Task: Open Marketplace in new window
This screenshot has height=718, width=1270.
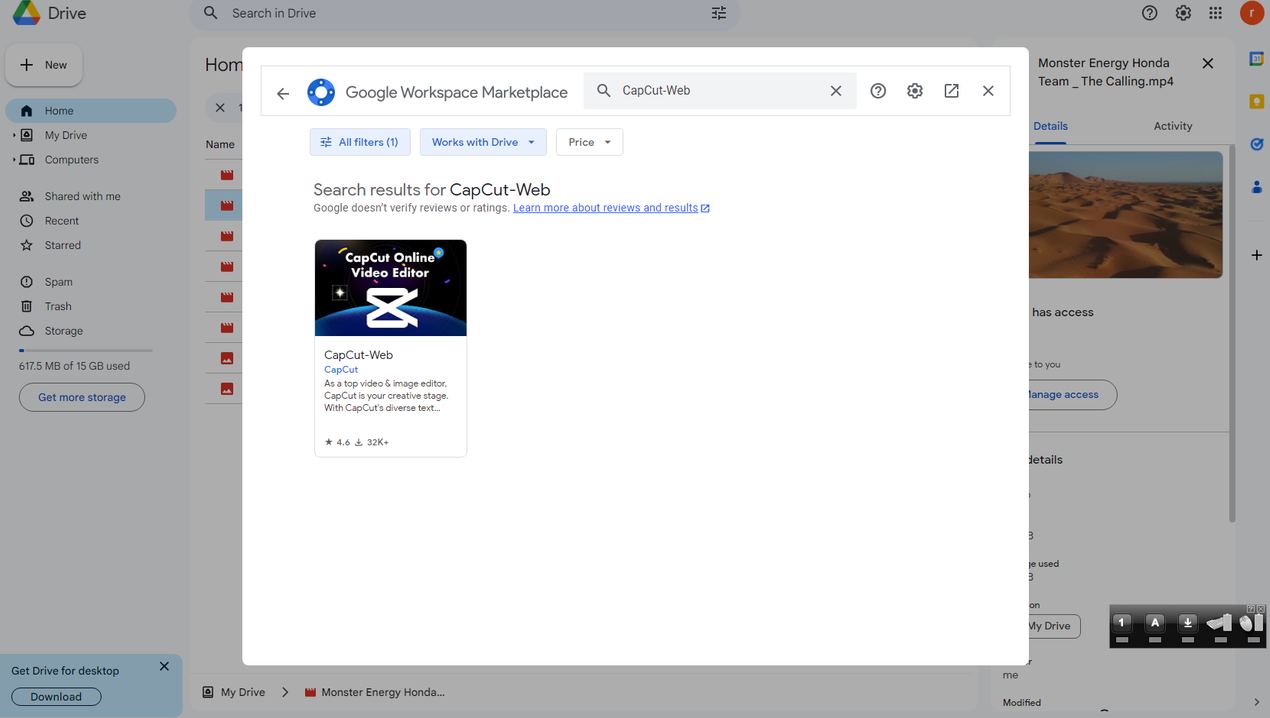Action: (x=951, y=91)
